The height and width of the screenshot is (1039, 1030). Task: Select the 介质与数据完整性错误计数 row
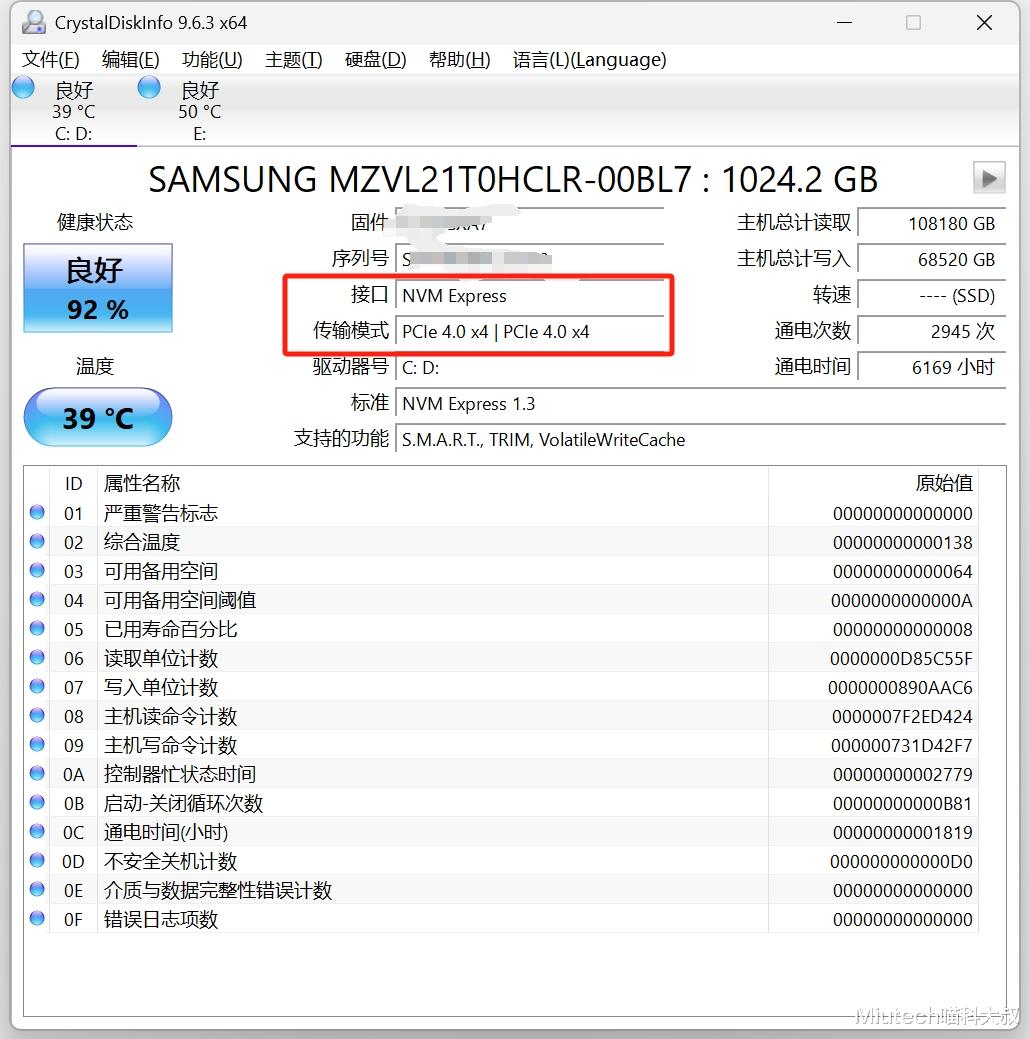click(501, 891)
